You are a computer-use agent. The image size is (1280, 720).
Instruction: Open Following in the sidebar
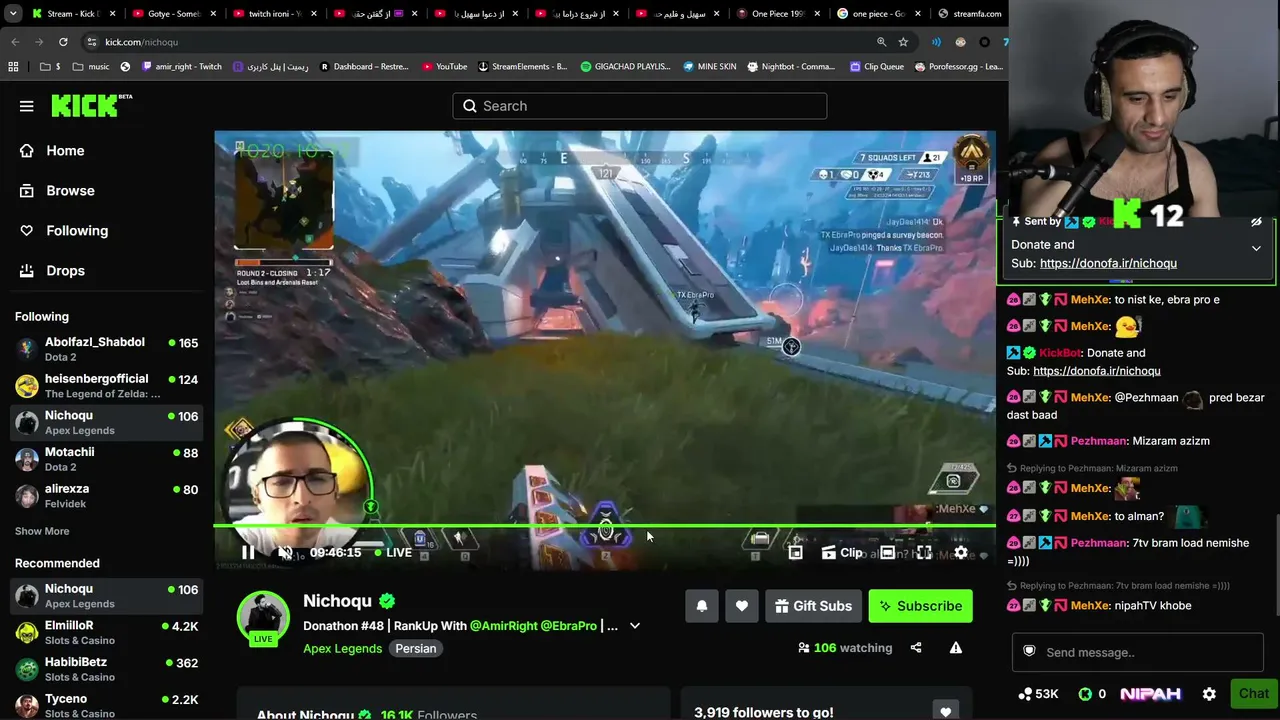point(77,231)
